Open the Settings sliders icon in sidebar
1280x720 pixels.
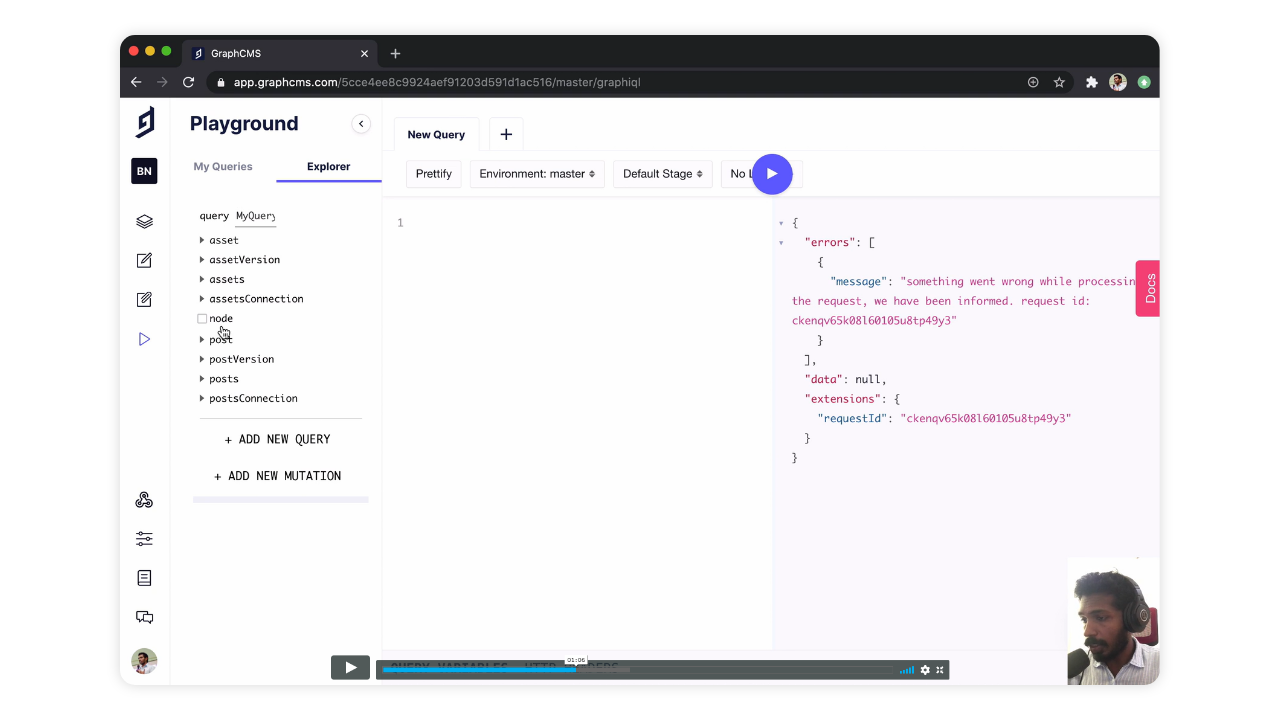coord(144,539)
